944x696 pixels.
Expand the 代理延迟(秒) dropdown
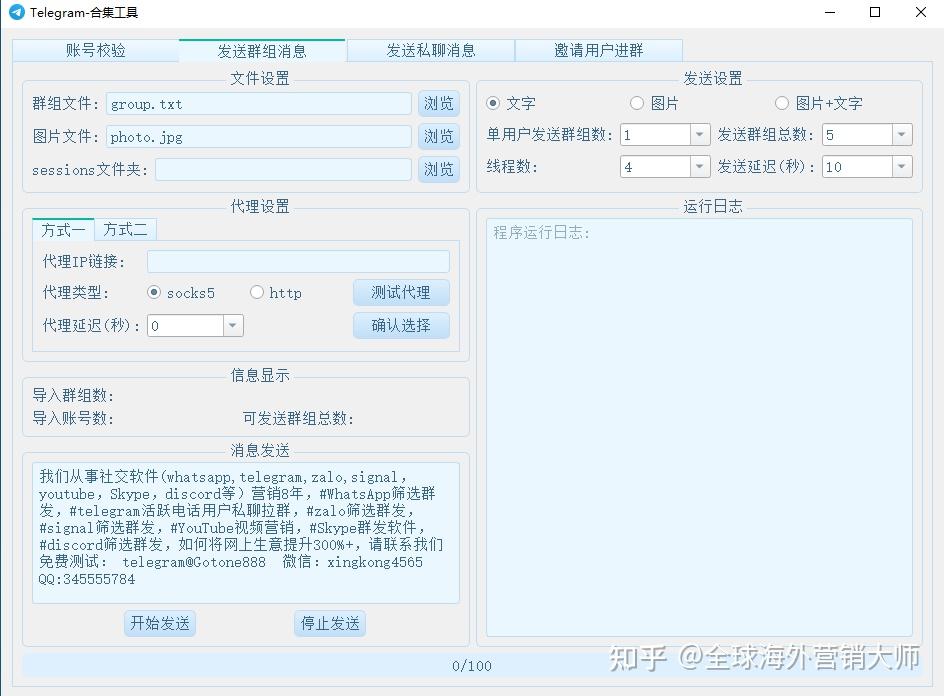coord(232,326)
